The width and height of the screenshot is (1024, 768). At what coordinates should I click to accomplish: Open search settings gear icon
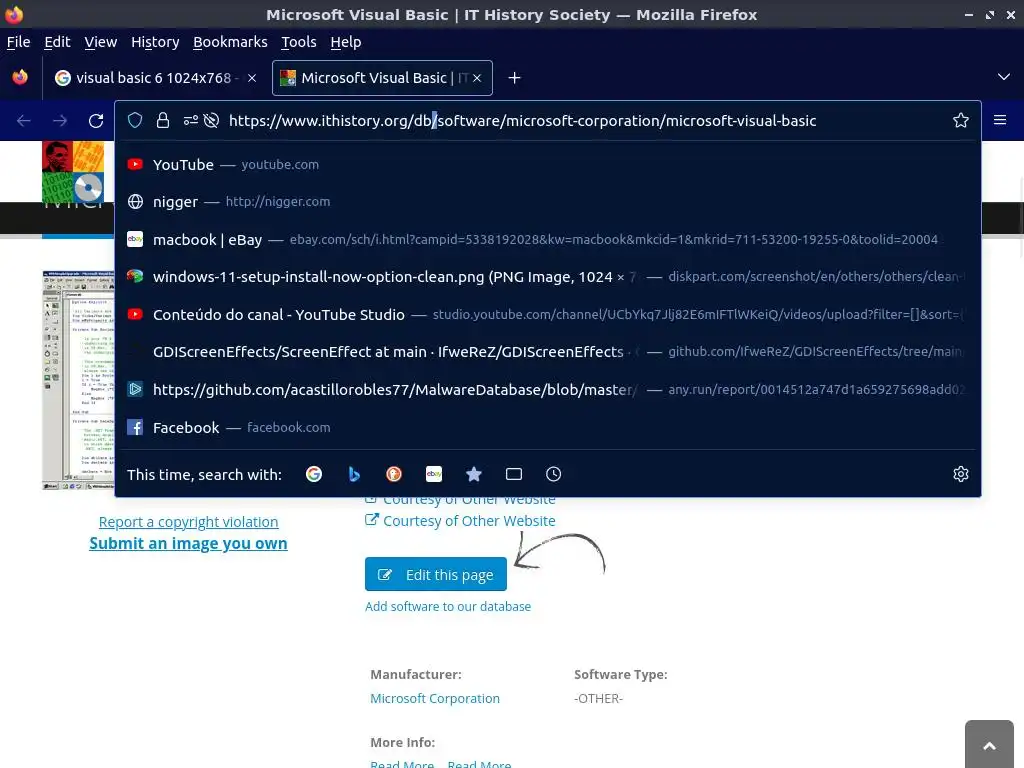(960, 474)
